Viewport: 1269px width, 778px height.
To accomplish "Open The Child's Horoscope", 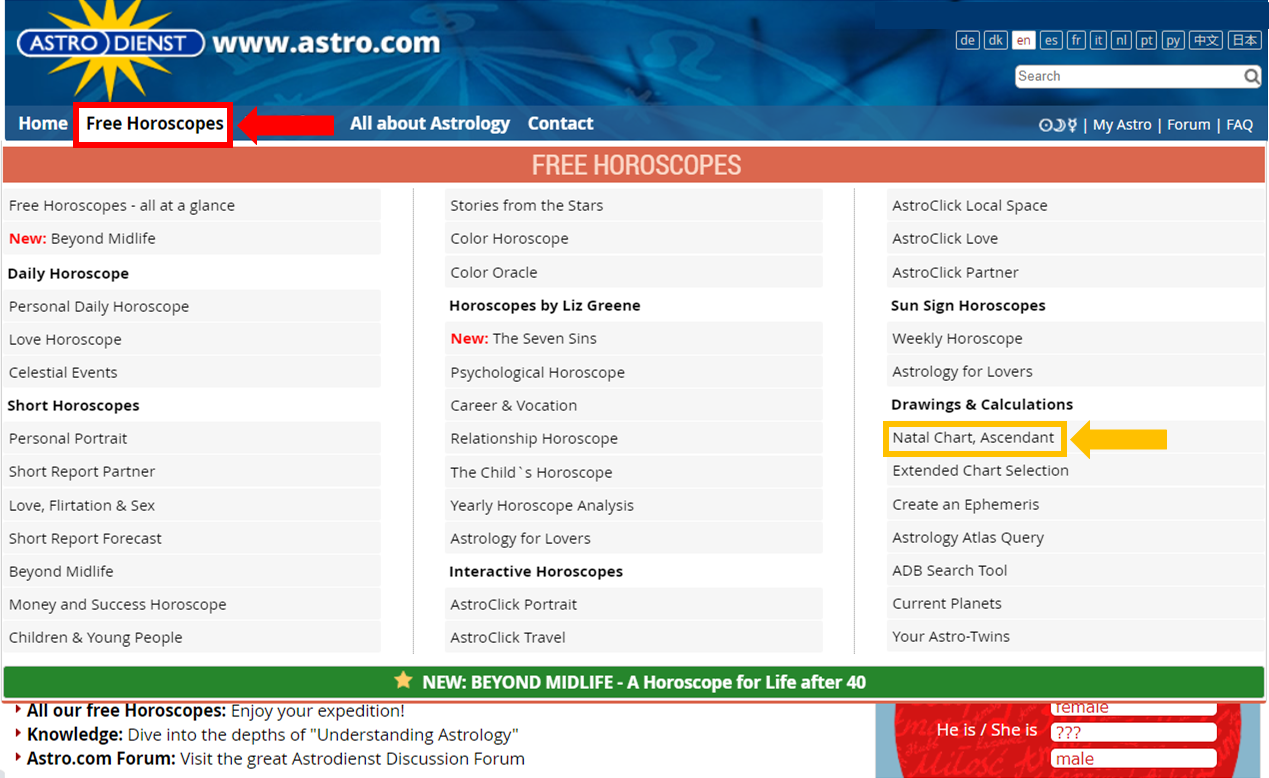I will point(634,472).
